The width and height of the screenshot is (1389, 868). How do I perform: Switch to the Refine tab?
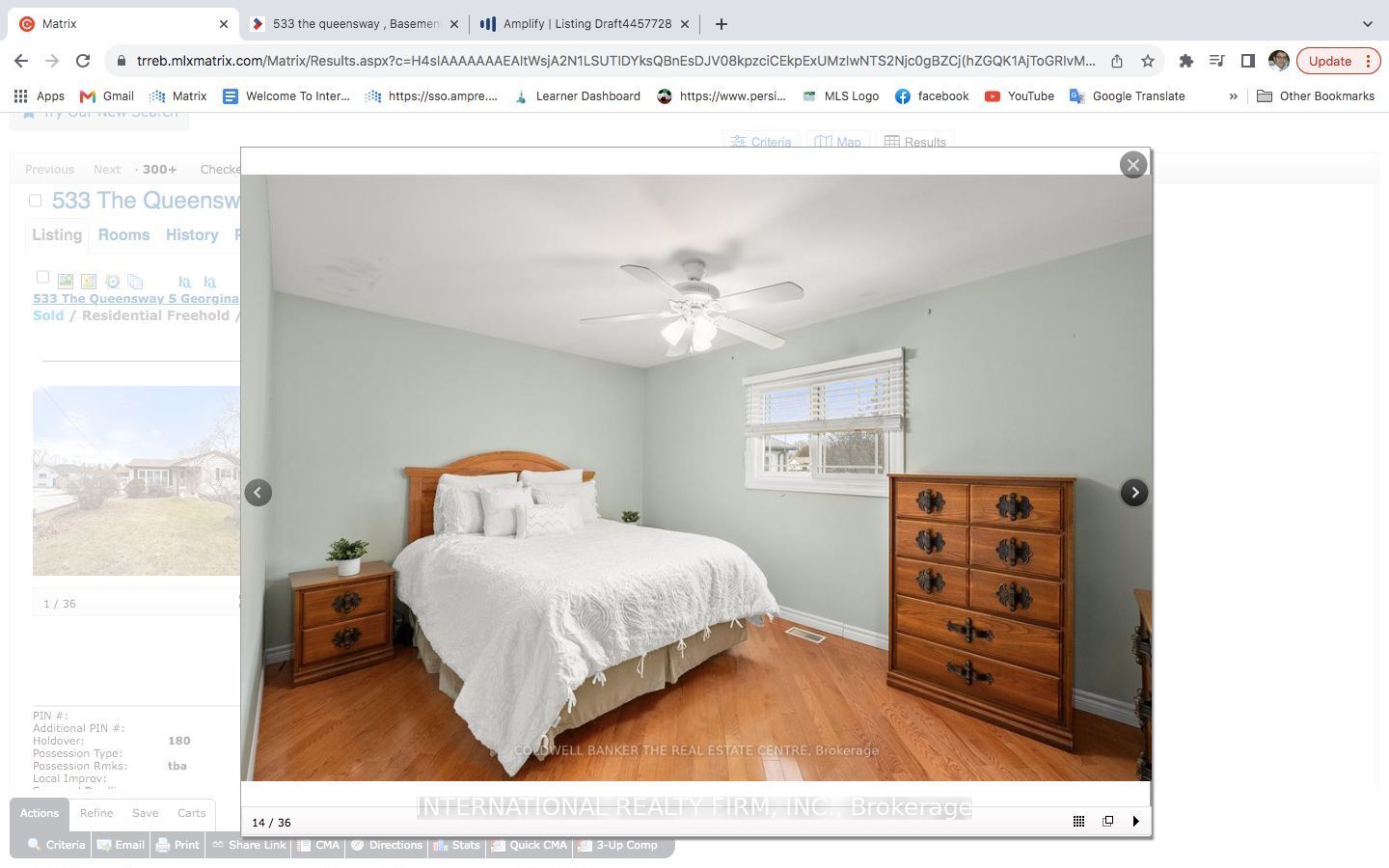pyautogui.click(x=96, y=813)
